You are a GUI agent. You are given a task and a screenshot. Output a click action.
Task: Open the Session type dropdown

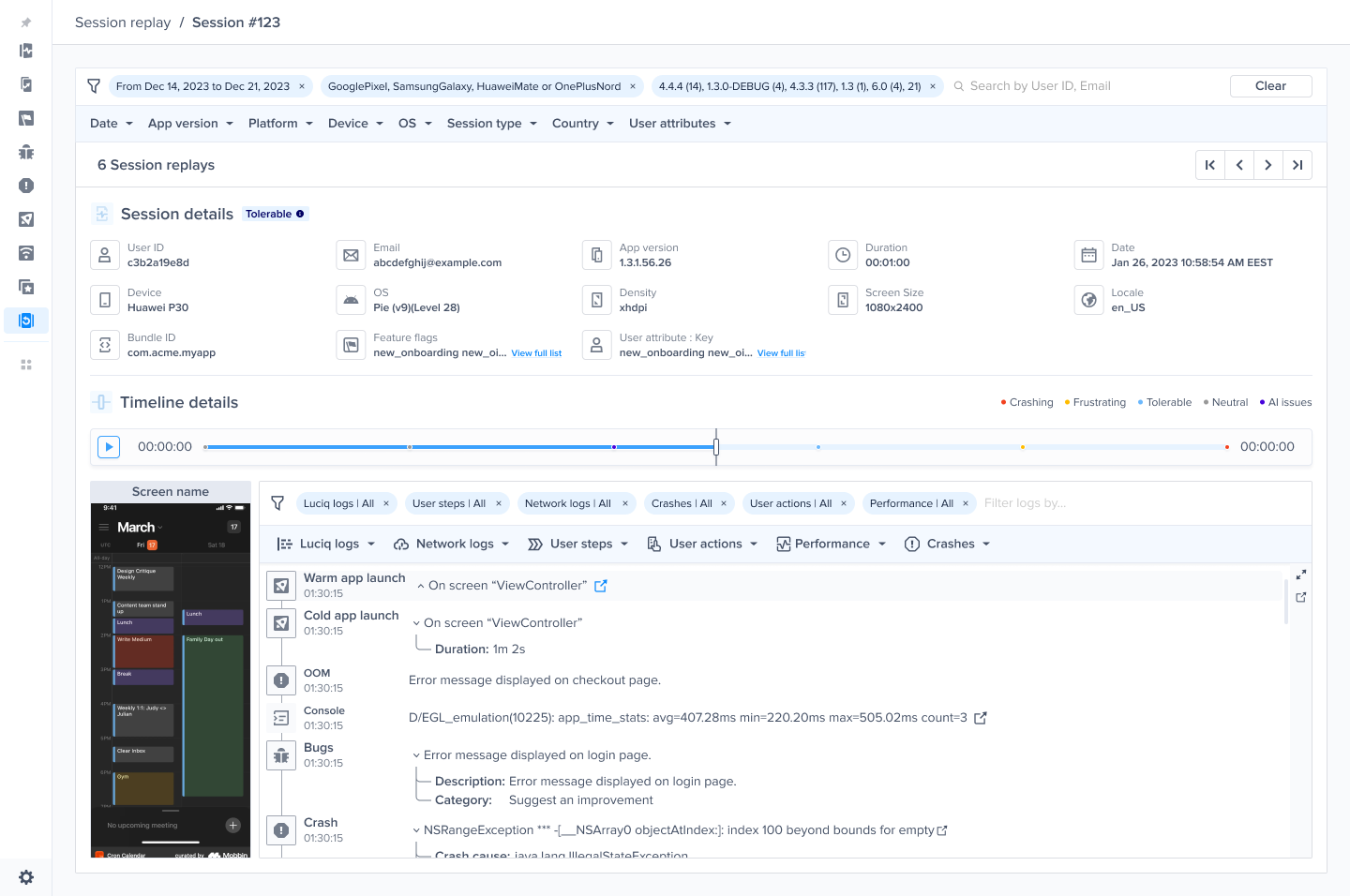coord(492,124)
